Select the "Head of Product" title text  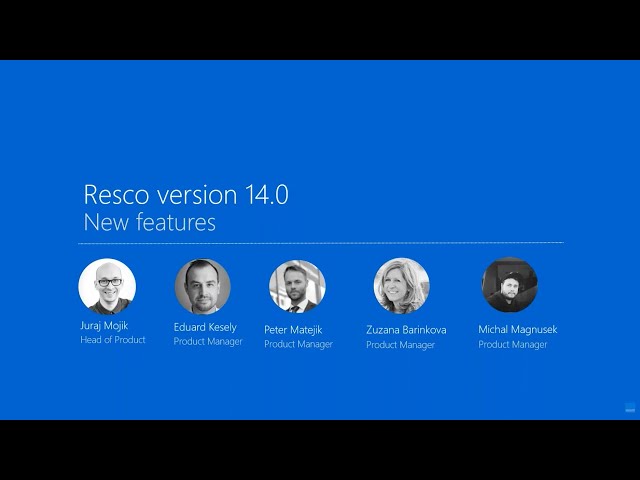(113, 340)
